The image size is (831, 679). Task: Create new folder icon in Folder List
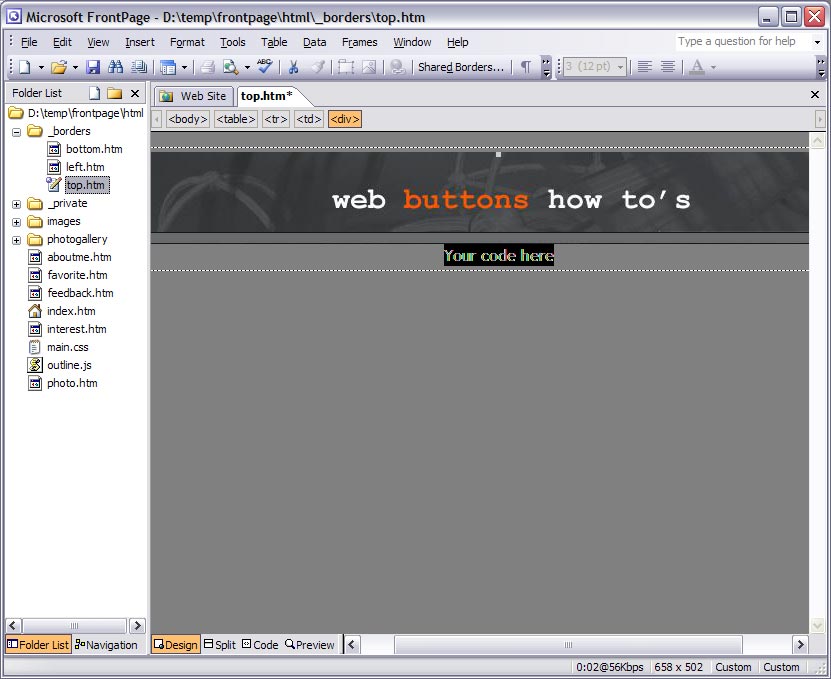coord(114,93)
